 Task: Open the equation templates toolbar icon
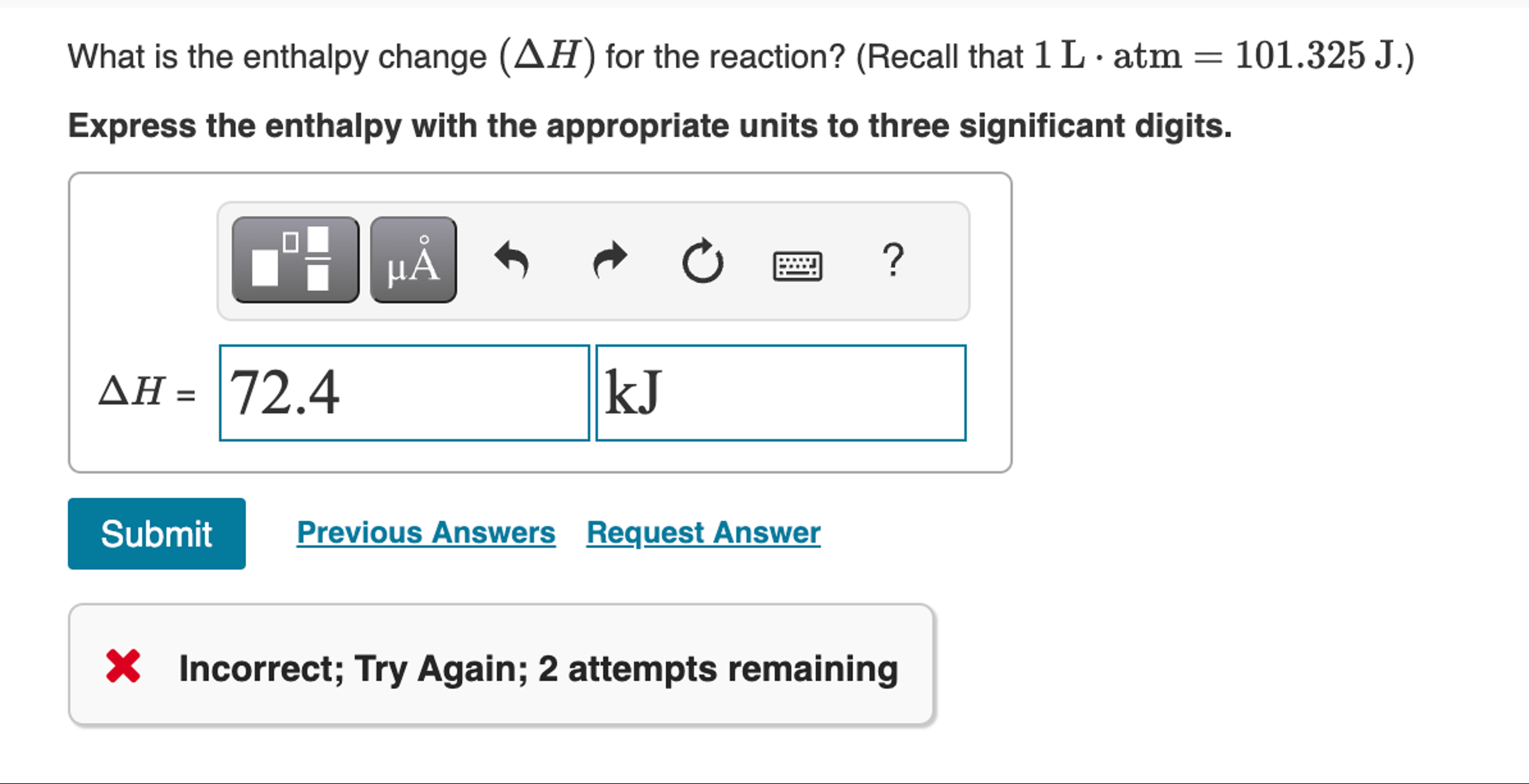(x=296, y=259)
